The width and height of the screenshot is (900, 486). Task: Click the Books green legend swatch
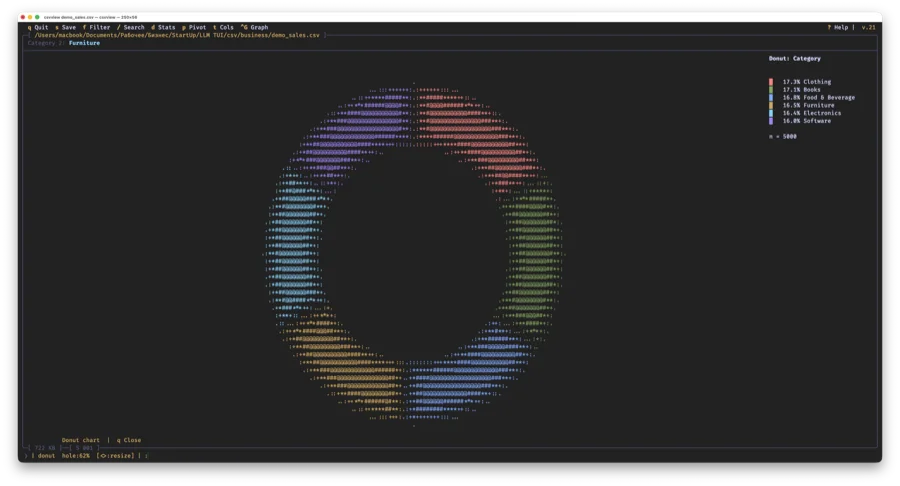coord(771,90)
